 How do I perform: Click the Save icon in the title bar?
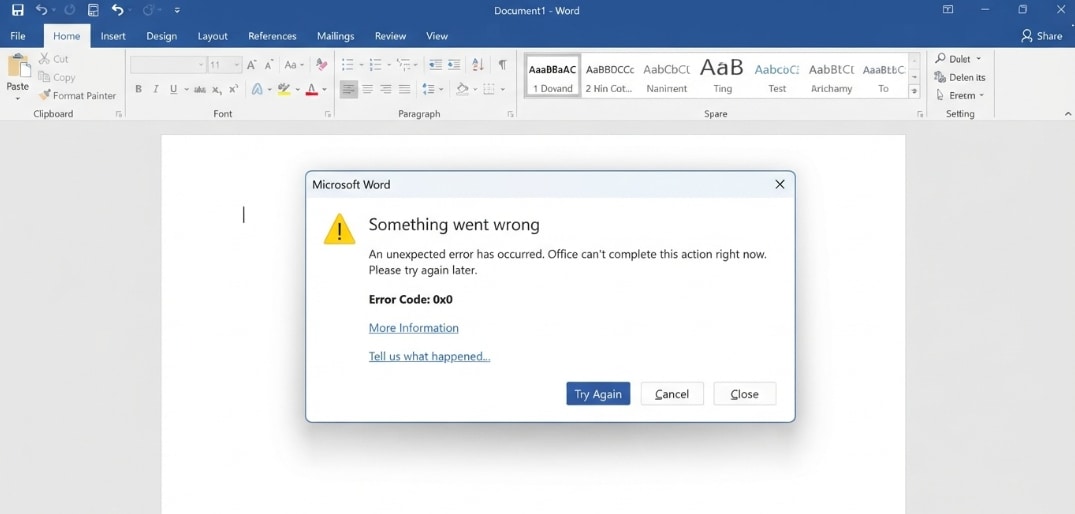coord(18,10)
